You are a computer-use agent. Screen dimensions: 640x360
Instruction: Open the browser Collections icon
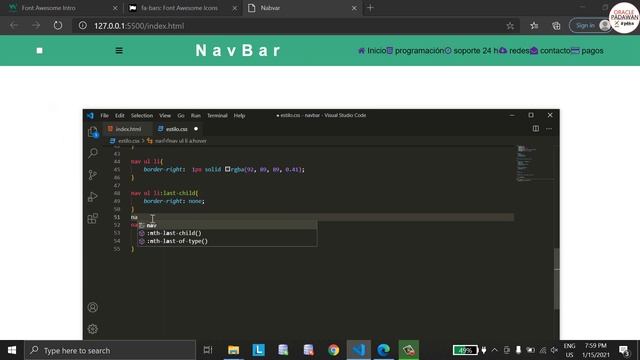pos(556,26)
